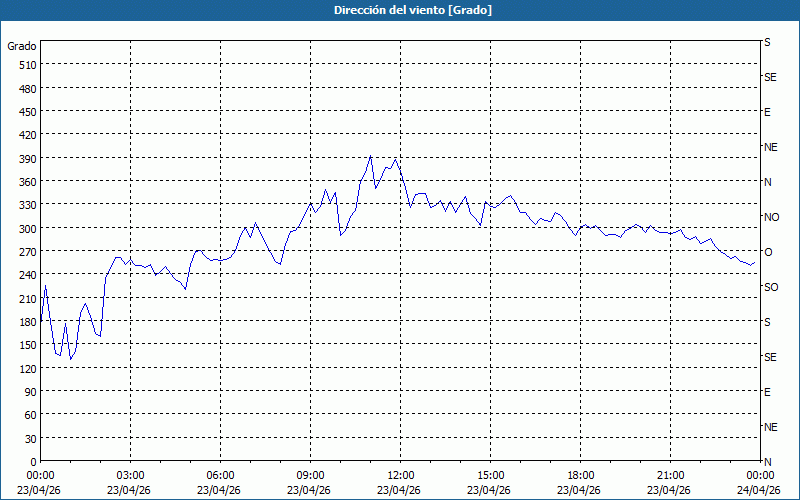
Task: Select the NO compass label on the right axis
Action: (x=771, y=217)
